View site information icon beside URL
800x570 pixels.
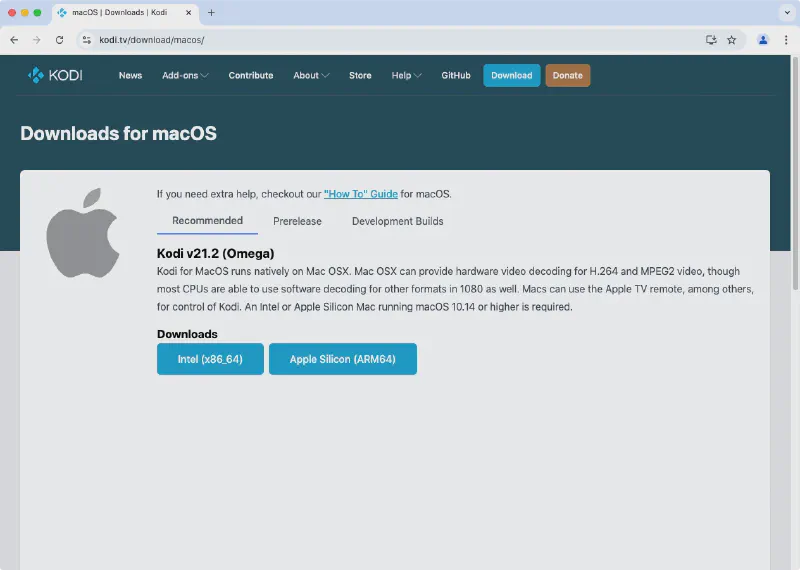point(87,40)
